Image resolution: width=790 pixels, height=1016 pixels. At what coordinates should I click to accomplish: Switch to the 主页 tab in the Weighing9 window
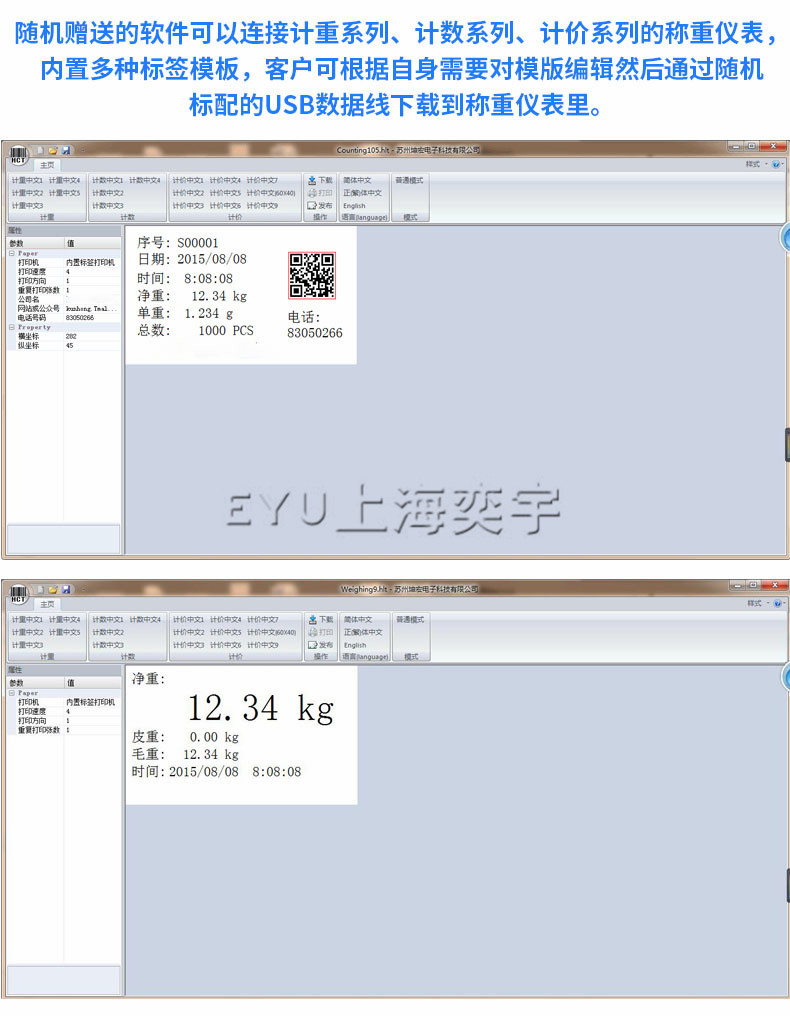tap(48, 604)
